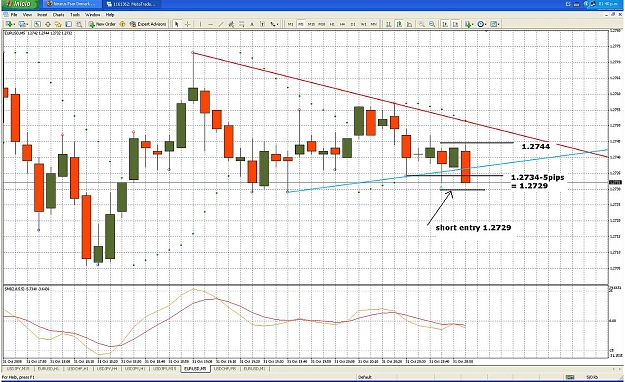Image resolution: width=625 pixels, height=382 pixels.
Task: Toggle the Expert Advisors button
Action: (x=148, y=24)
